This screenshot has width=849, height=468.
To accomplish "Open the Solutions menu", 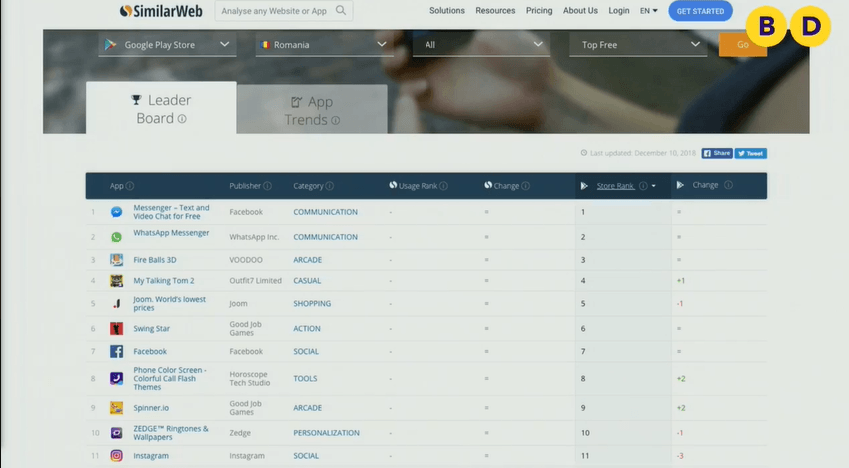I will pos(447,11).
